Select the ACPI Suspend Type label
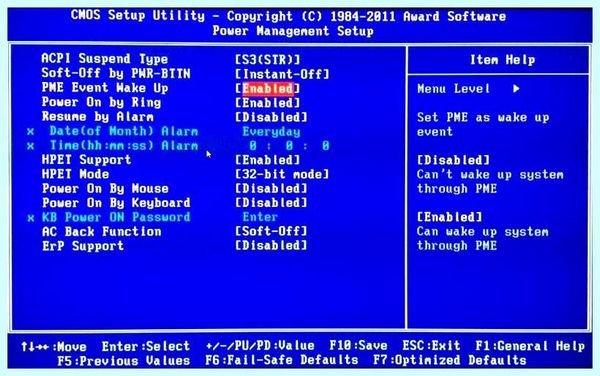600x376 pixels. click(x=104, y=59)
